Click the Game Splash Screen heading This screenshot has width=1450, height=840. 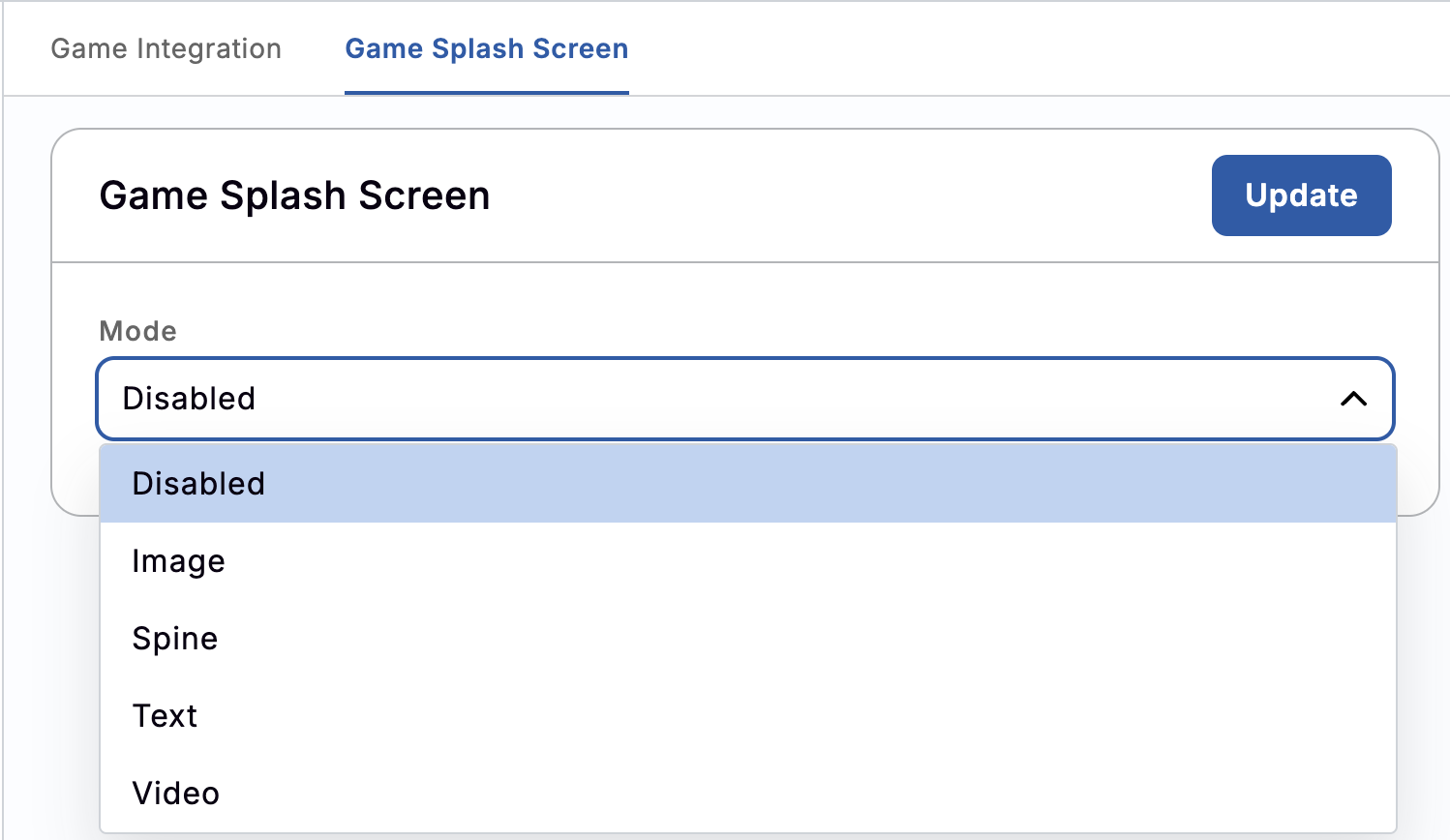click(294, 195)
